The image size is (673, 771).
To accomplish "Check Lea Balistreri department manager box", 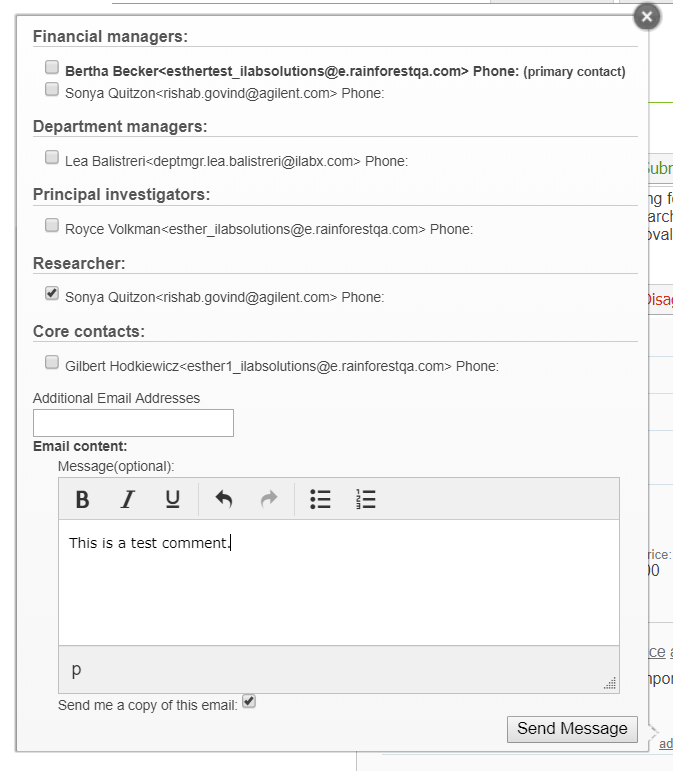I will tap(52, 157).
